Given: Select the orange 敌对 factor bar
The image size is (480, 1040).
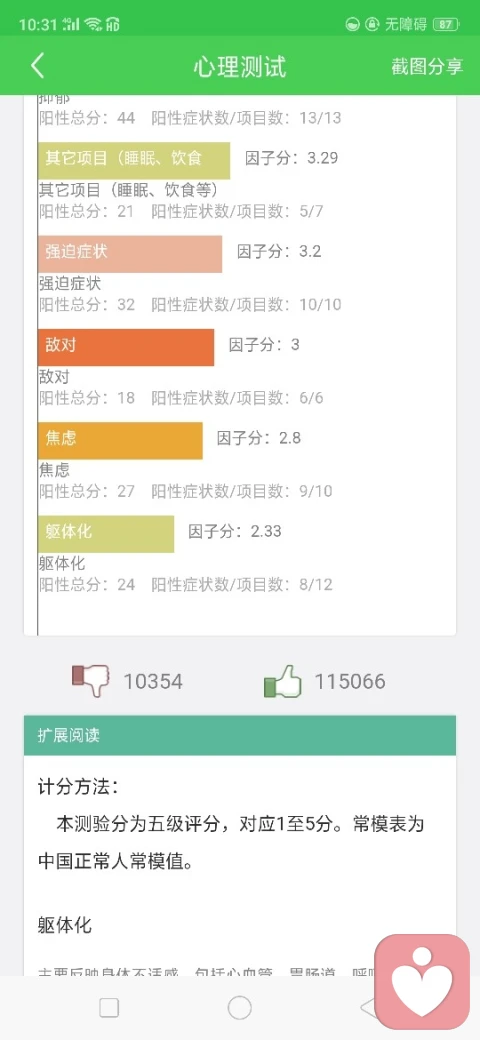Looking at the screenshot, I should 126,347.
